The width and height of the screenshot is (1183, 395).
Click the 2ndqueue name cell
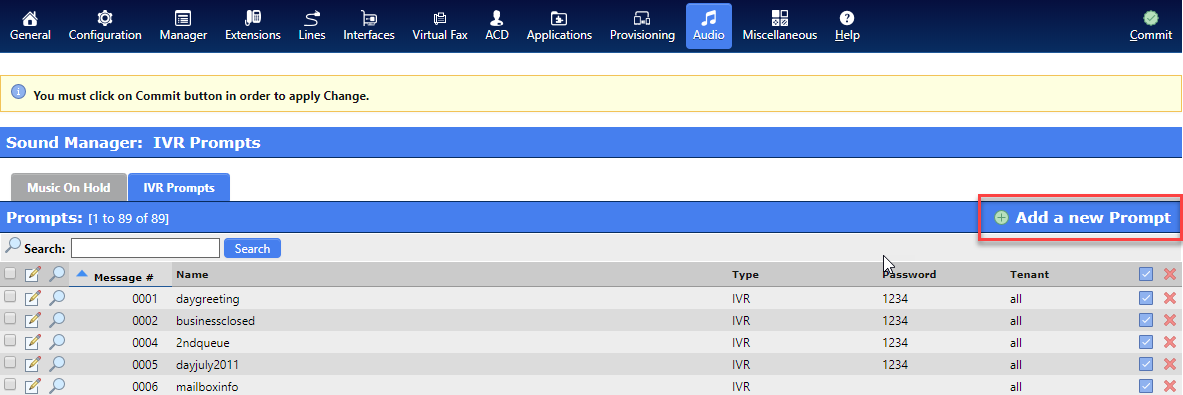[202, 343]
